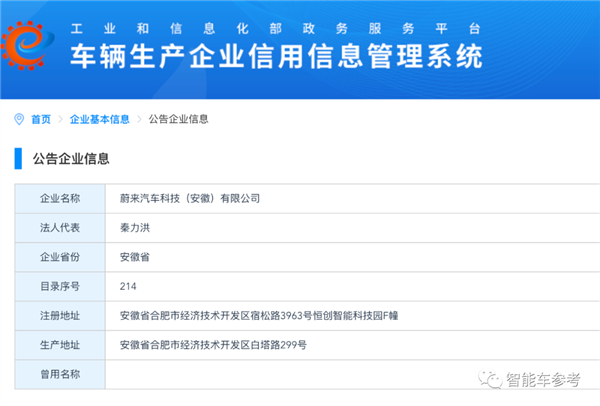This screenshot has height=406, width=600.
Task: Select production address with 白塔路299号
Action: pos(213,345)
